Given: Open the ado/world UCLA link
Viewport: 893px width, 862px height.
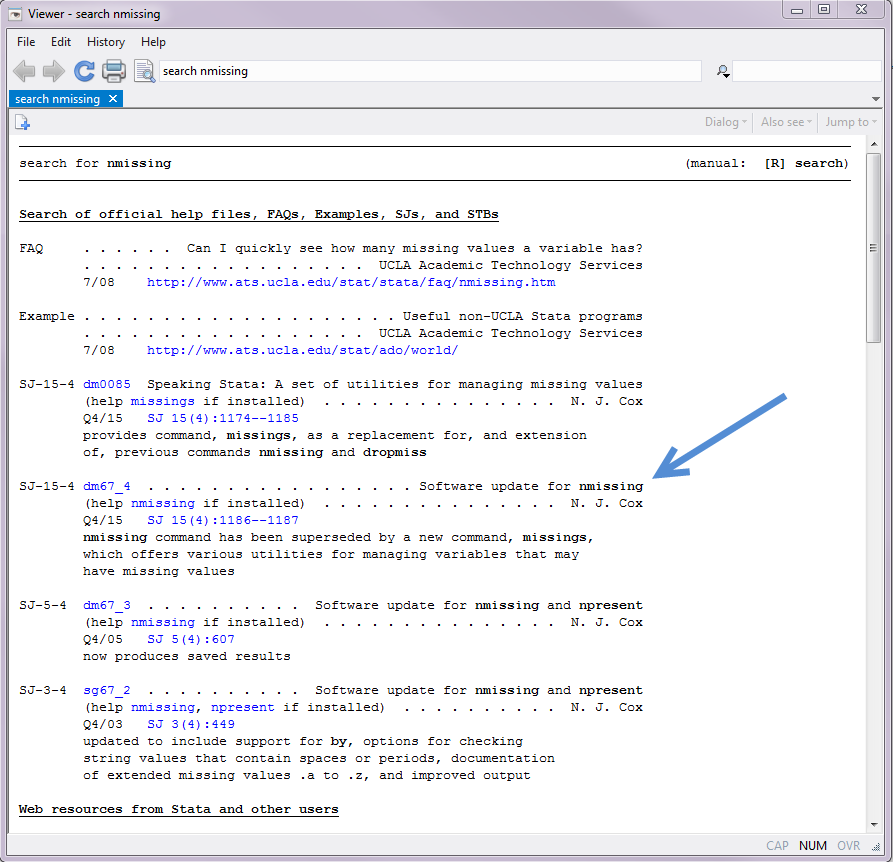Looking at the screenshot, I should click(302, 350).
